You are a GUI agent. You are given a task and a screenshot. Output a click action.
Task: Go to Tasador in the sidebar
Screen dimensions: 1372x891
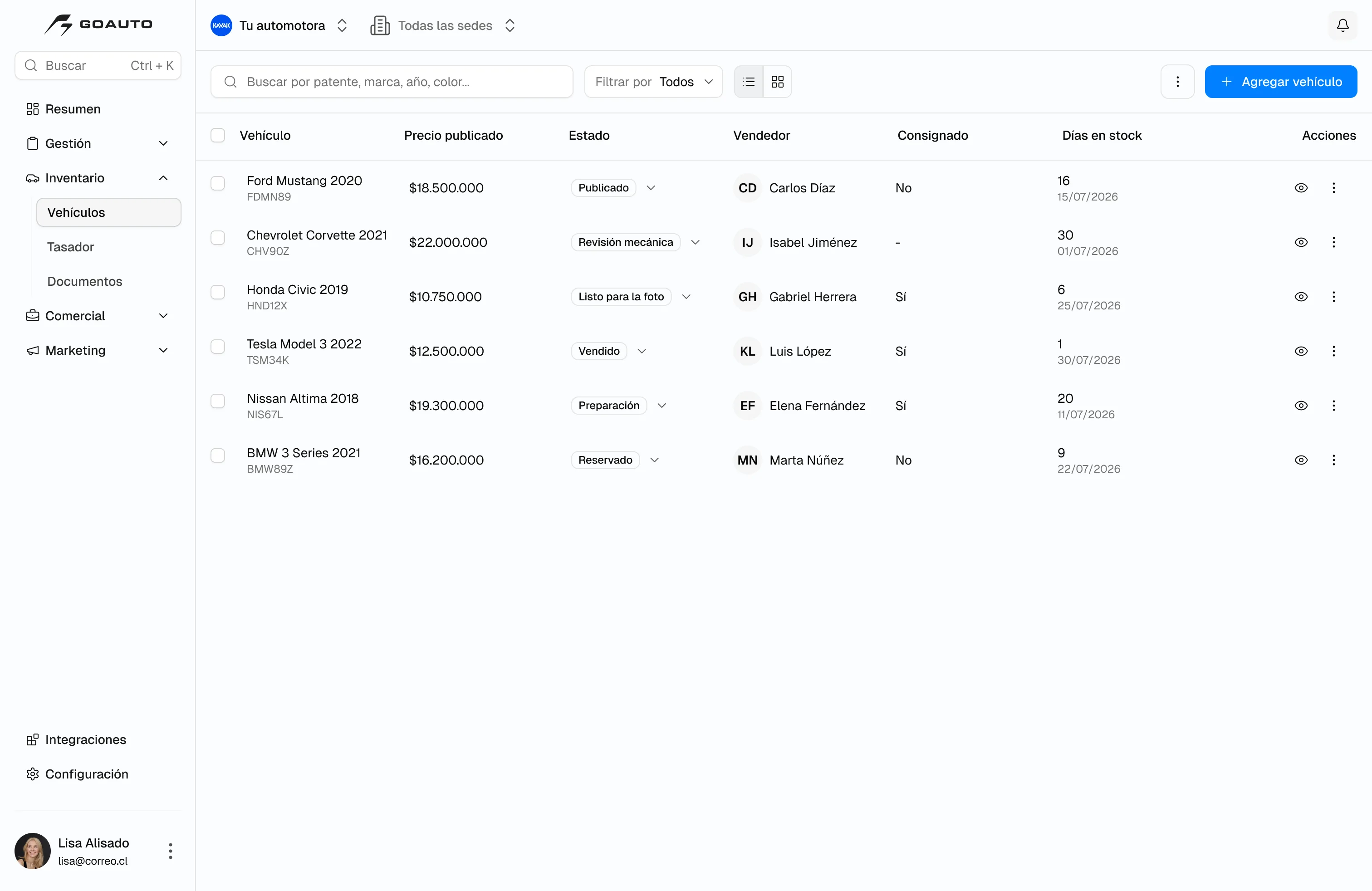click(70, 247)
